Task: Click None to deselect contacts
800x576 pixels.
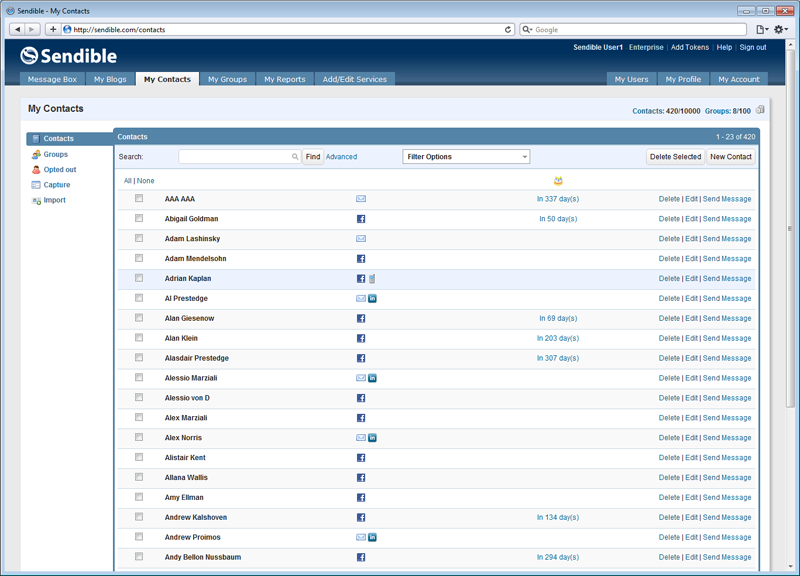Action: [145, 181]
